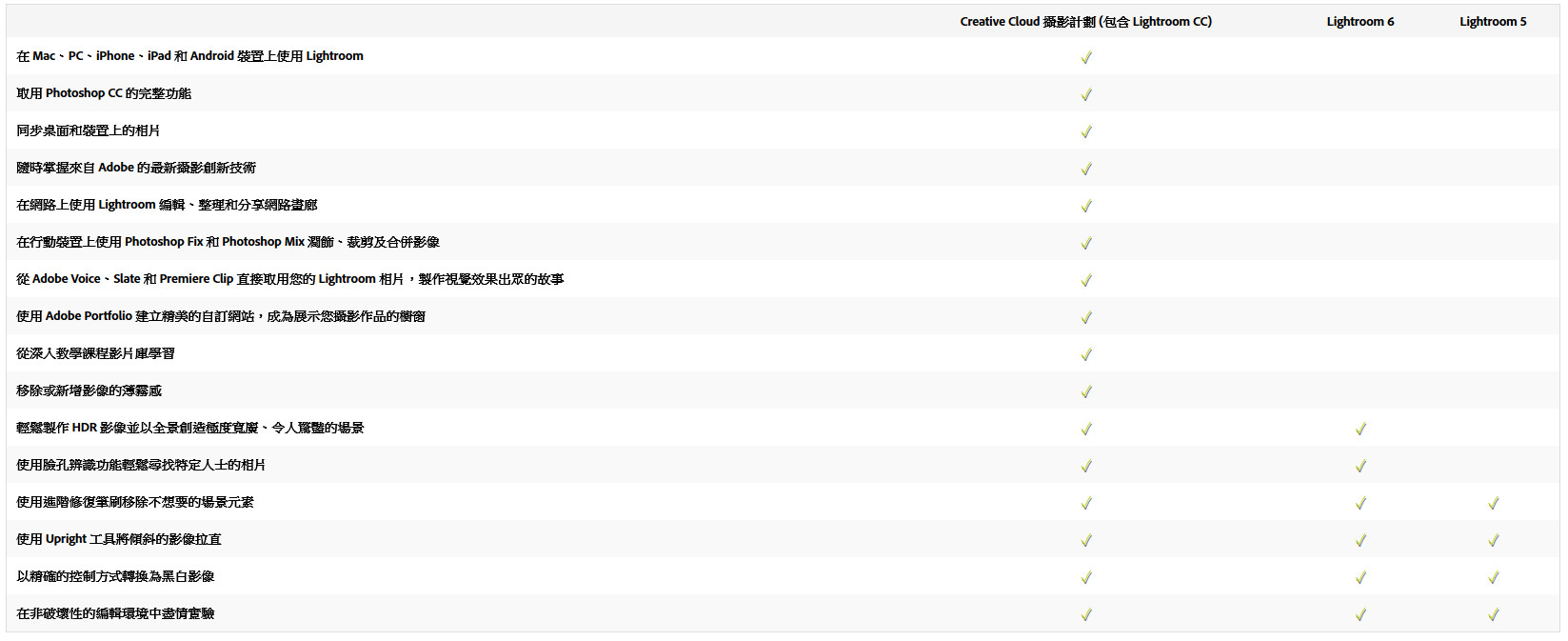
Task: Click the Lightroom 6 checkmark for 黑白影像 row
Action: point(1360,577)
